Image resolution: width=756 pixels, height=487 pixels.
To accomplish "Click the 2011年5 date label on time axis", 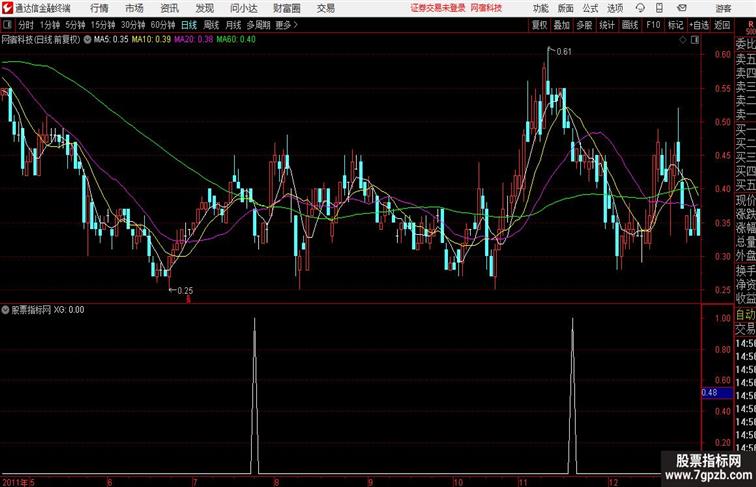I will pos(18,482).
